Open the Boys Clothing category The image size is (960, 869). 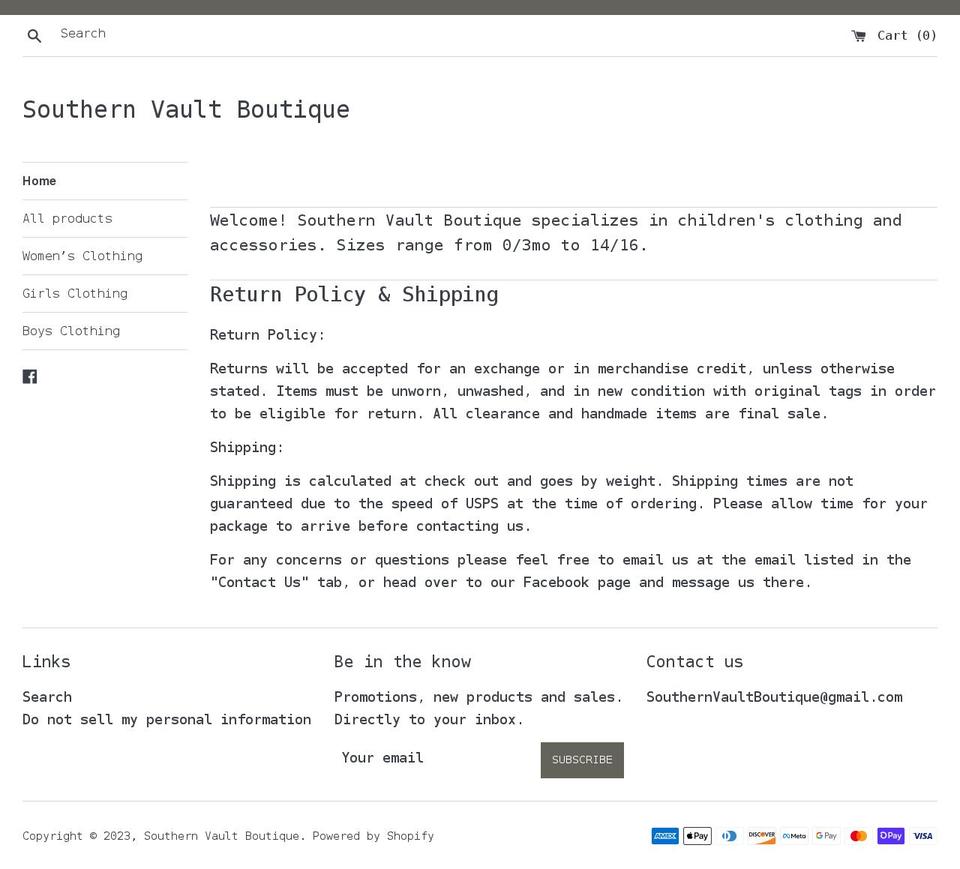click(71, 331)
